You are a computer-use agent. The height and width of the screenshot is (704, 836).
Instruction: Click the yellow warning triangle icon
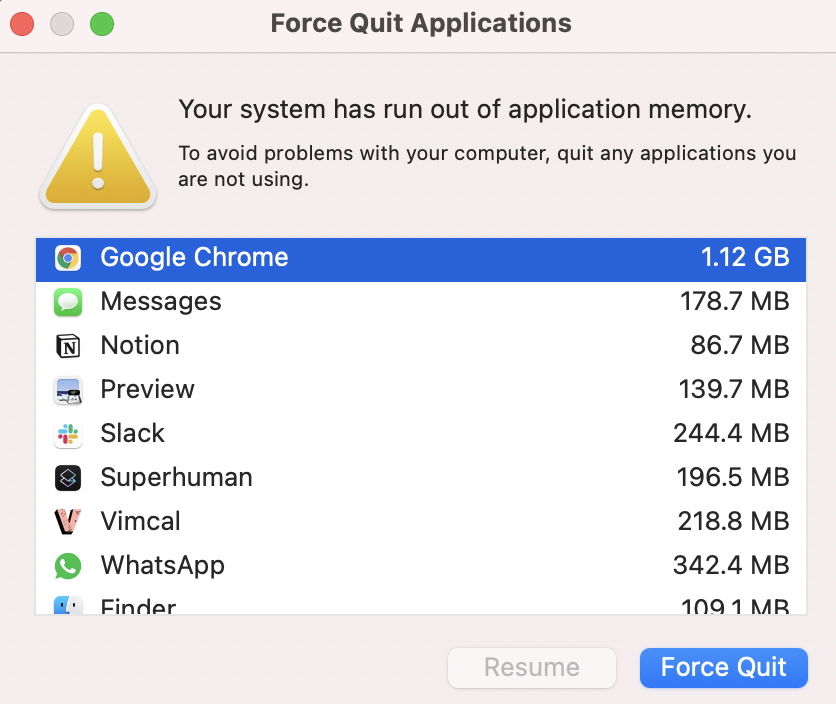98,156
